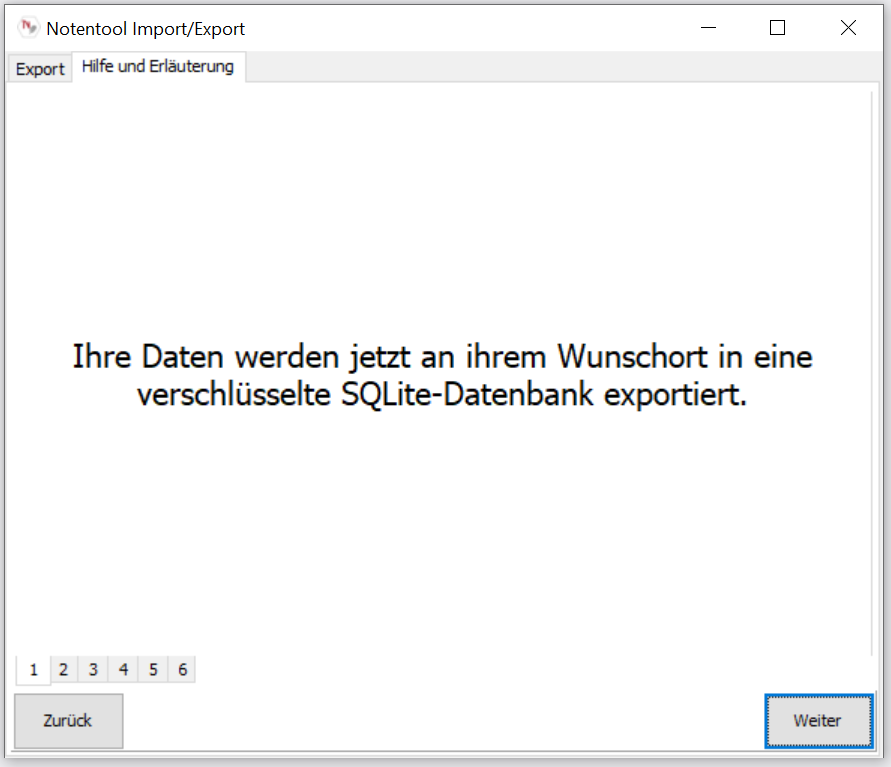This screenshot has width=891, height=767.
Task: Open help page tab 6
Action: (182, 669)
